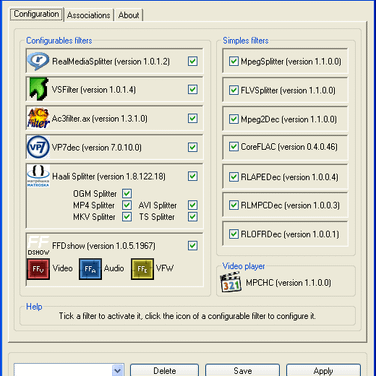Screen dimensions: 376x376
Task: Click the MPCHC 321 player icon
Action: click(231, 283)
